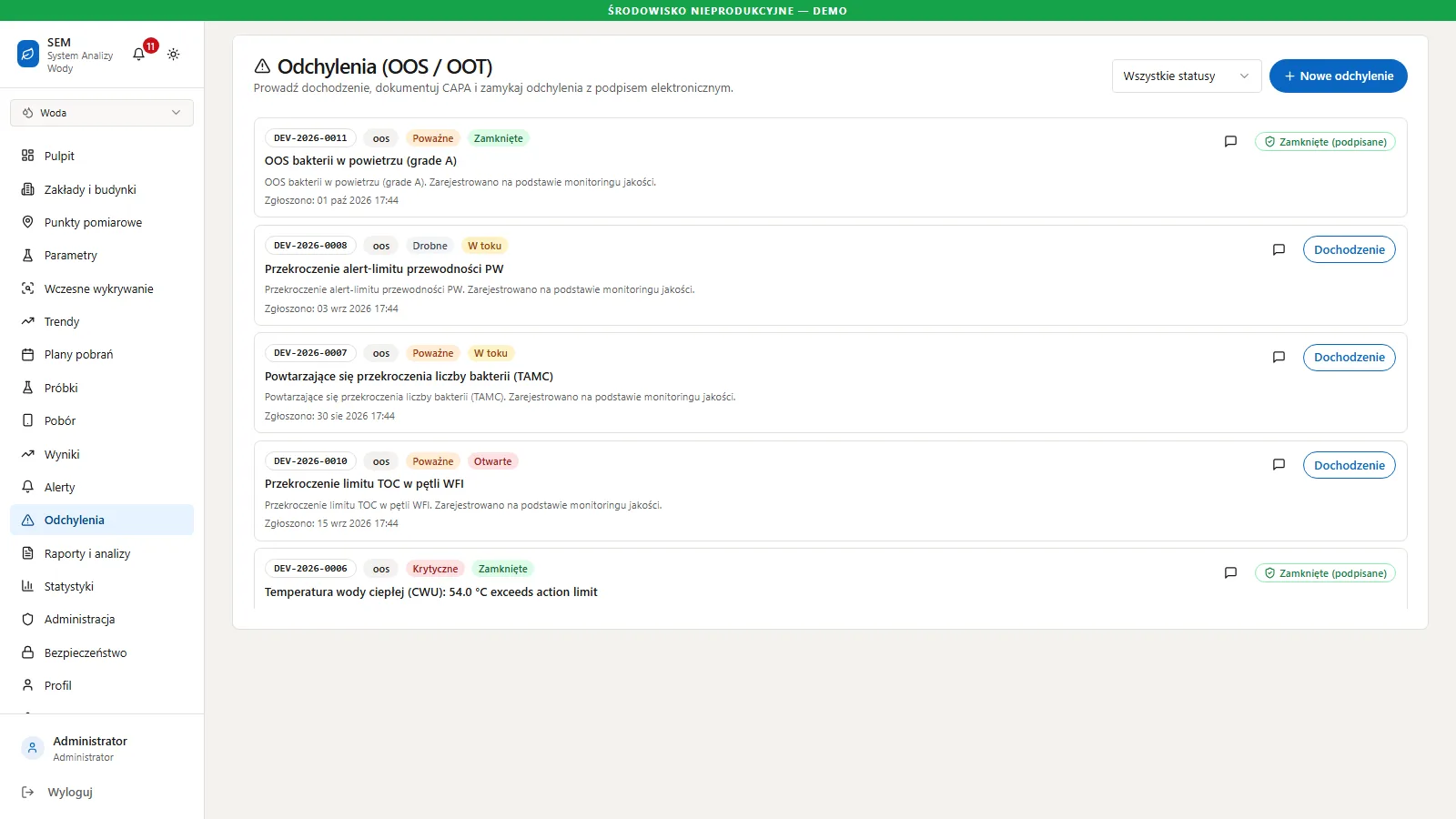The image size is (1456, 819).
Task: Click the Plany pobrań calendar icon
Action: tap(27, 355)
